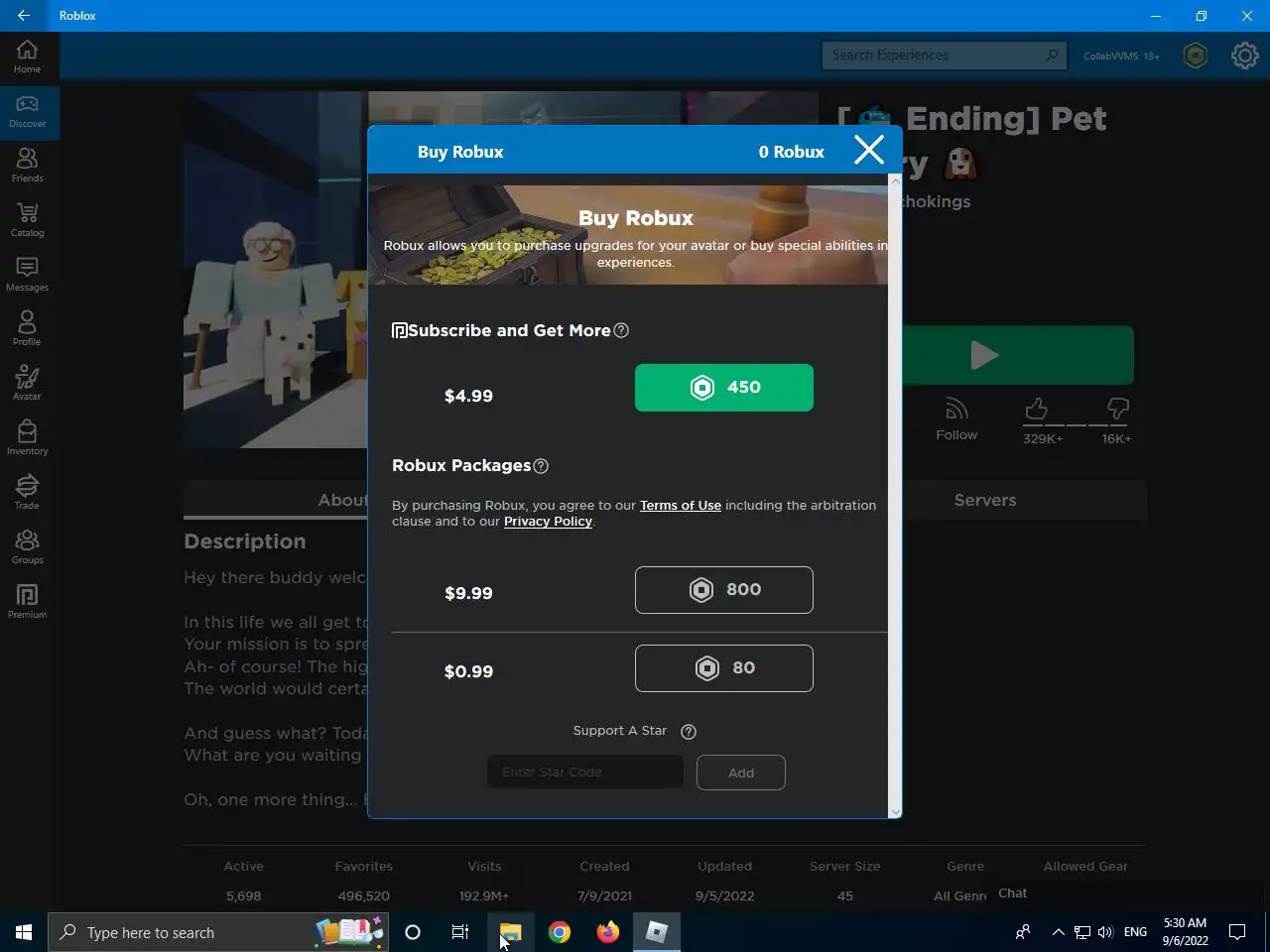
Task: Show hidden system tray icons
Action: tap(1058, 932)
